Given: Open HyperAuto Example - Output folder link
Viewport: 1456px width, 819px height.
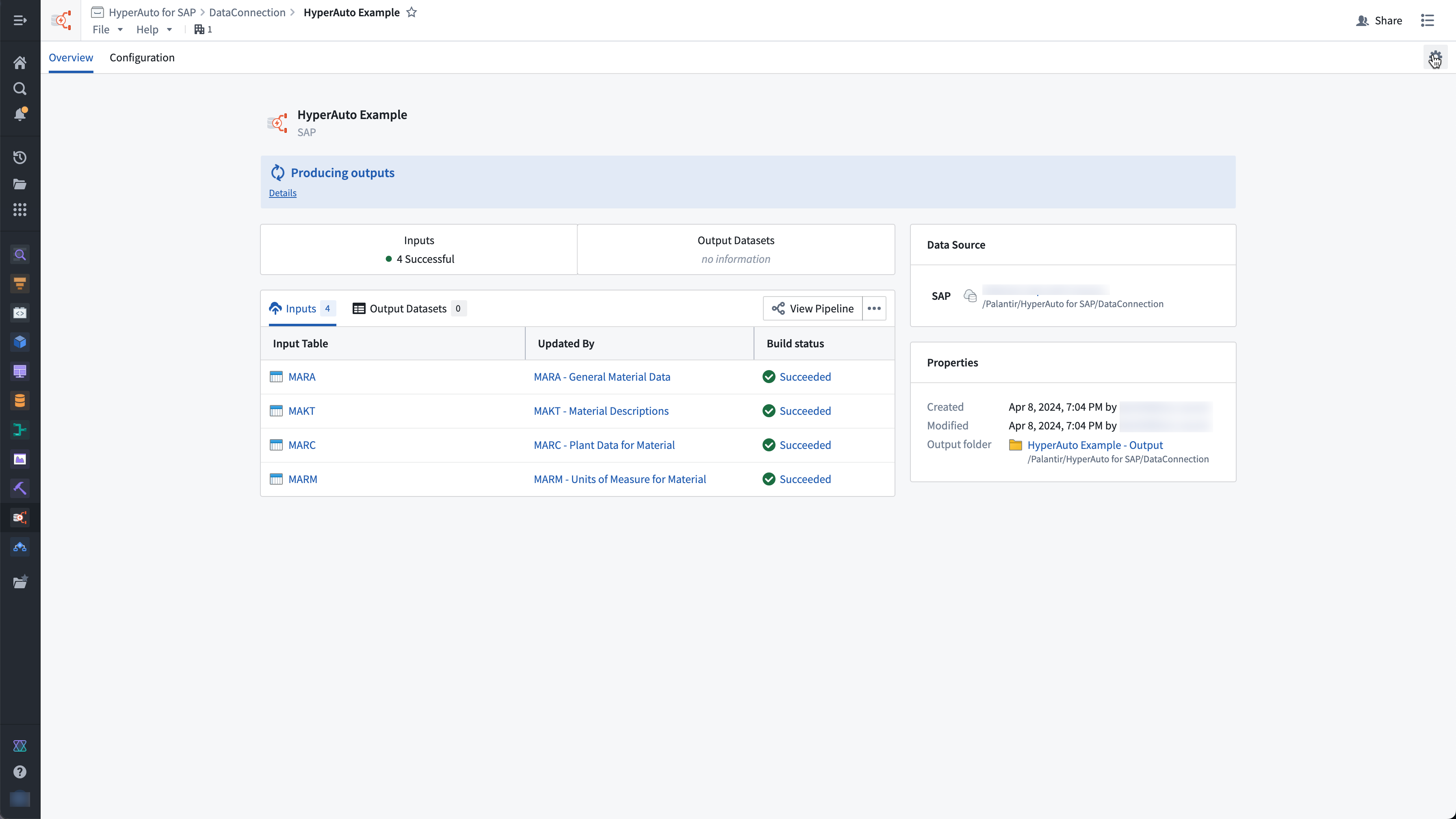Looking at the screenshot, I should (x=1095, y=445).
